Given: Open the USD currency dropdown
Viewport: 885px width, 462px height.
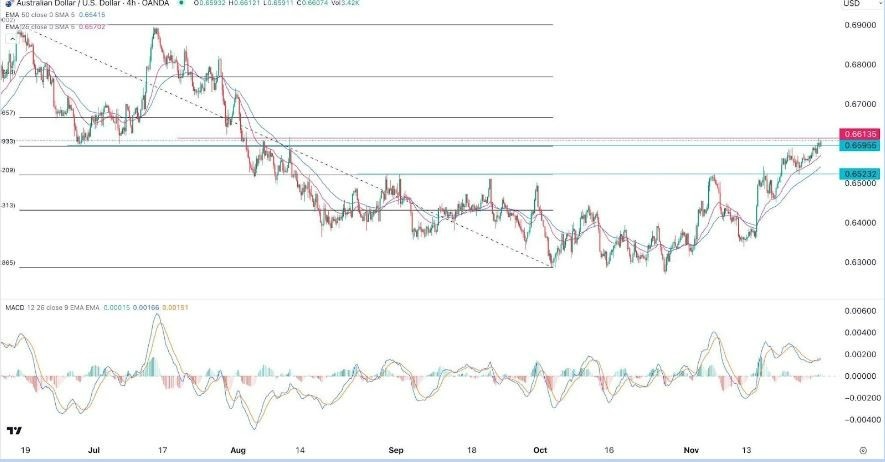Looking at the screenshot, I should [860, 3].
